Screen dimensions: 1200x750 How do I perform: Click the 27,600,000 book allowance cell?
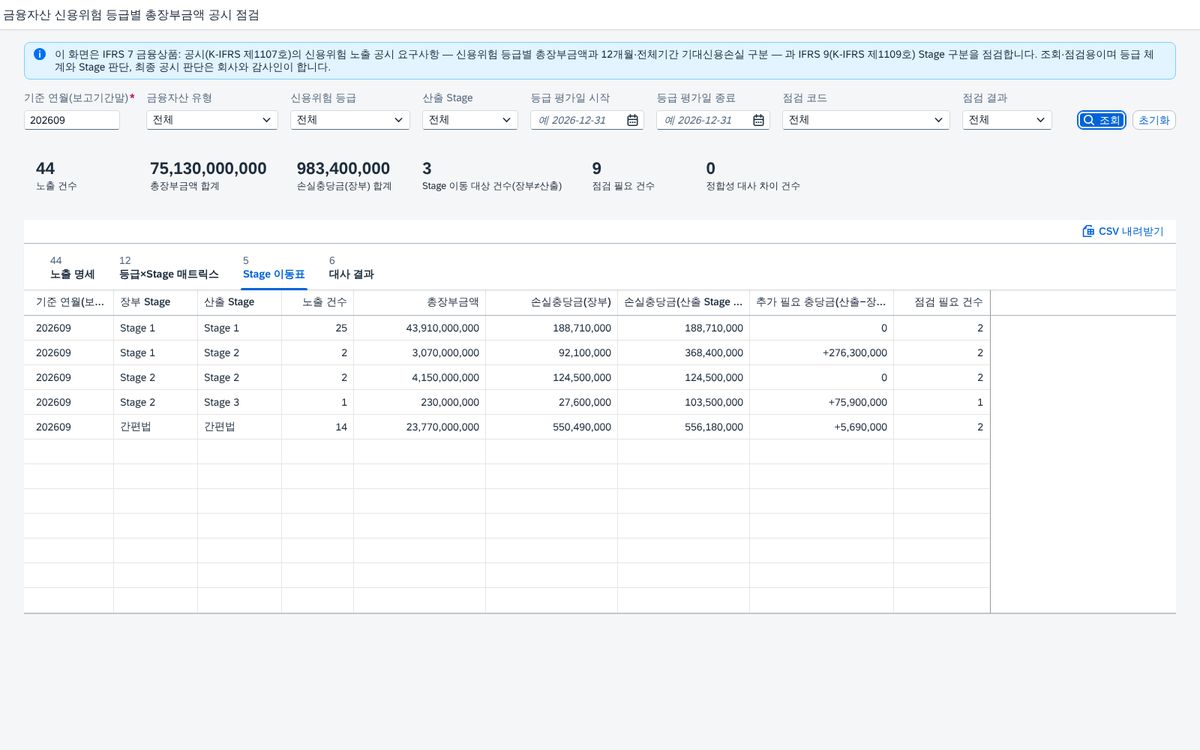[x=551, y=402]
